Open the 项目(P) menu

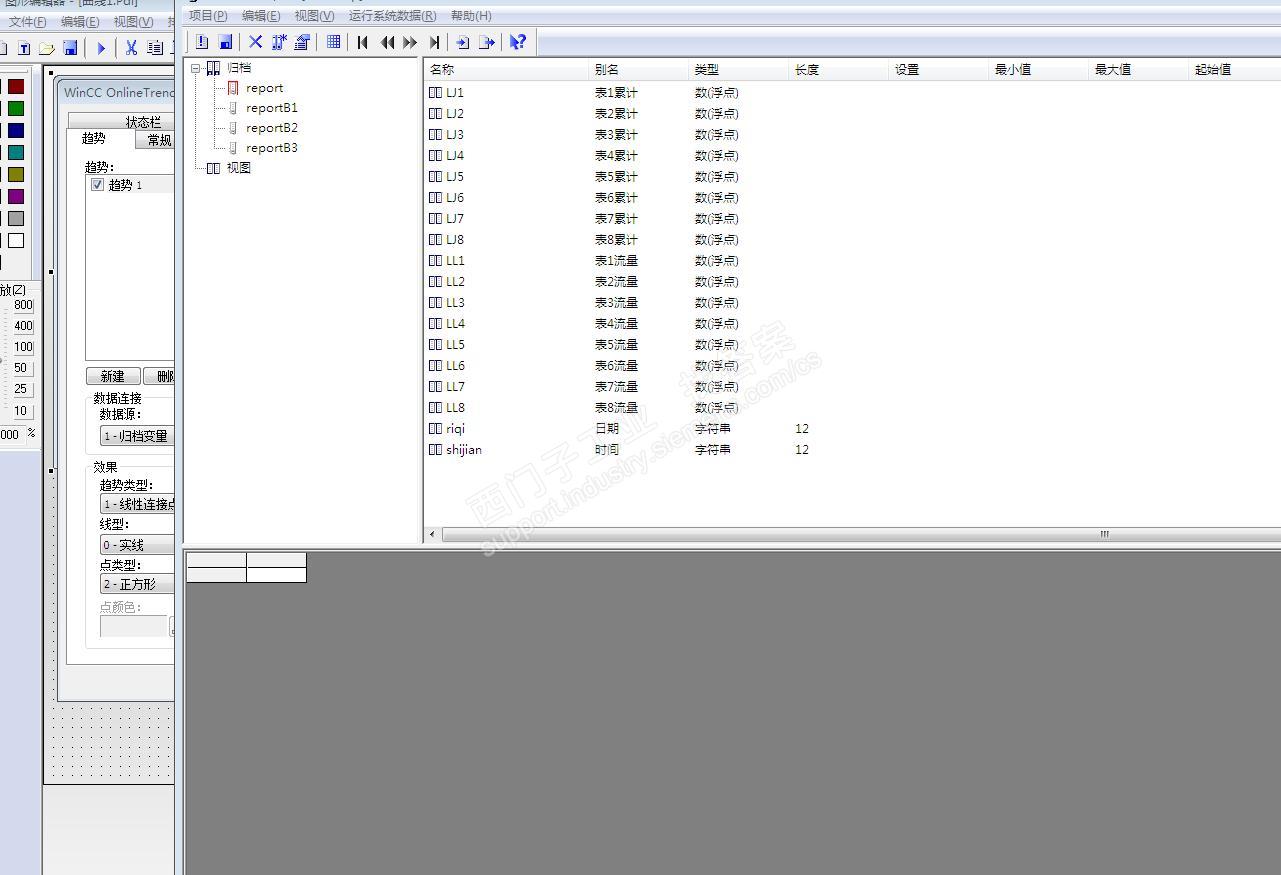(208, 16)
